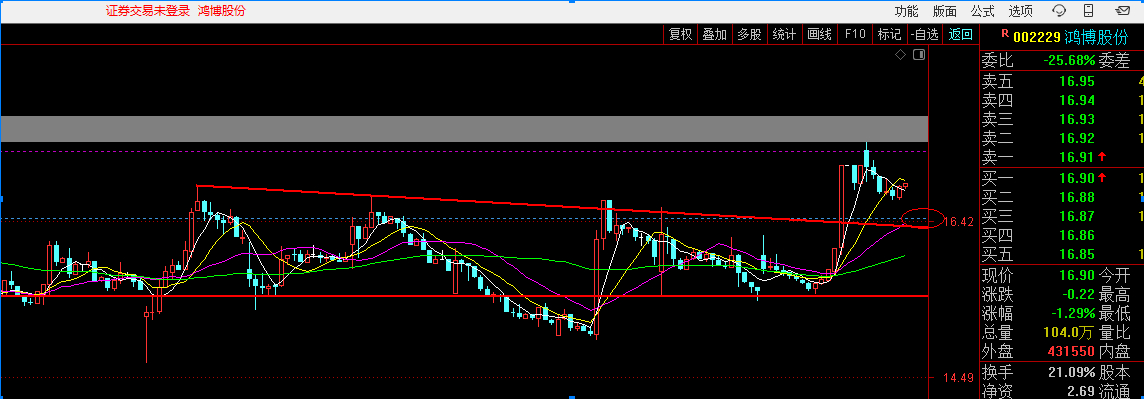This screenshot has height=399, width=1144.
Task: Open the mail message icon
Action: [x=1121, y=11]
